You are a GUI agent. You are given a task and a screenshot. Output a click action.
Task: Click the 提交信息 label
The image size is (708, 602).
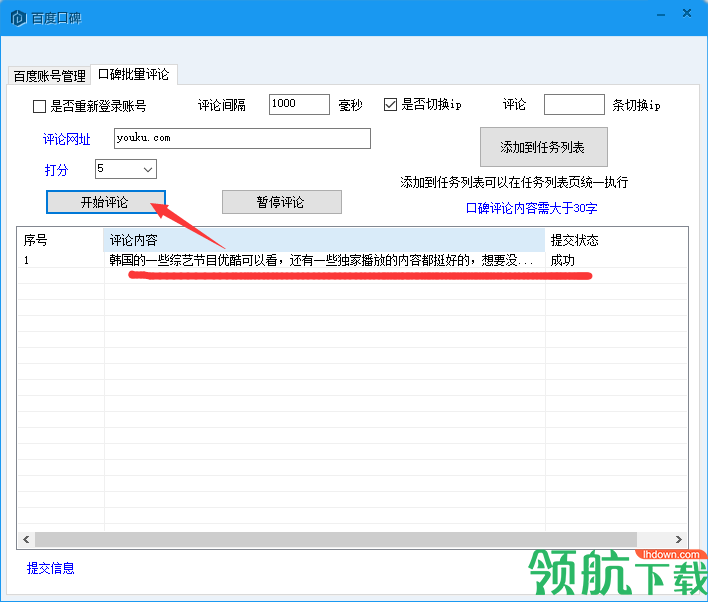coord(50,568)
